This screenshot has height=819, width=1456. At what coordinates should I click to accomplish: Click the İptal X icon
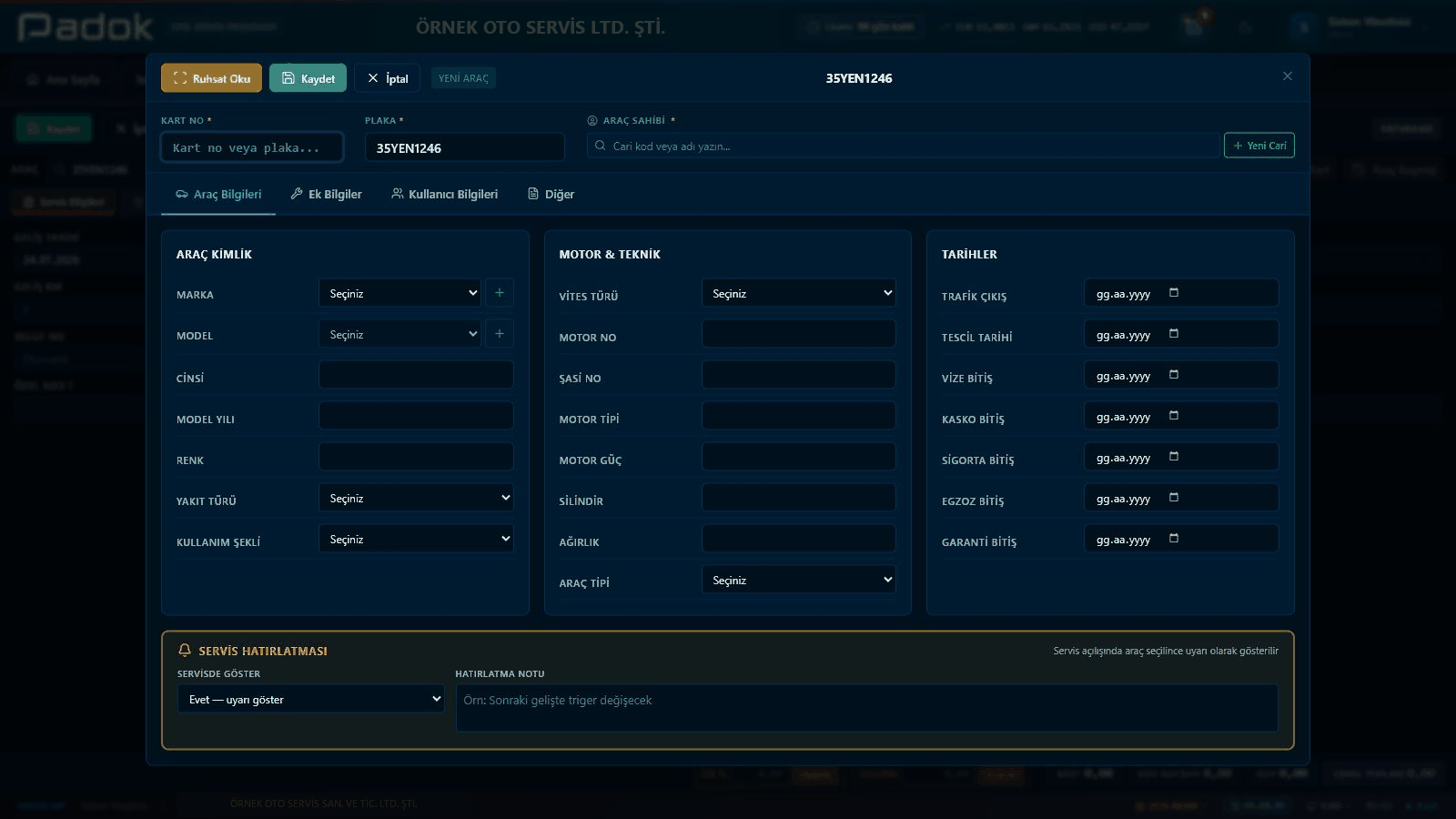(x=372, y=78)
